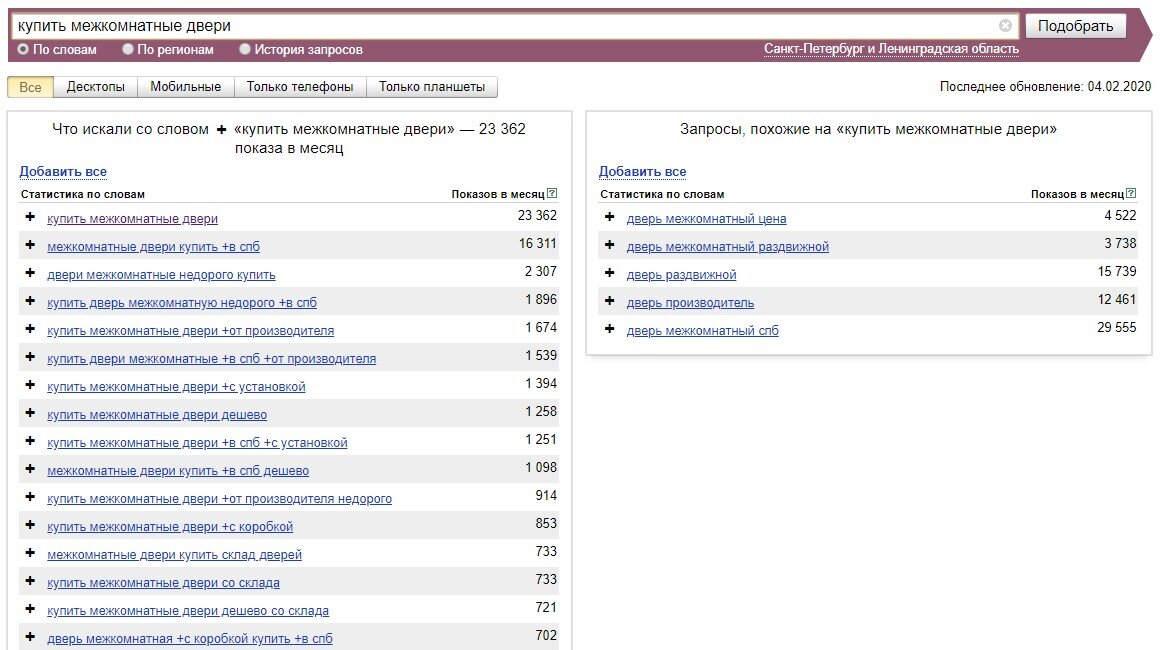Screen dimensions: 1162x650
Task: Click the impressions value '16 311'
Action: click(537, 244)
